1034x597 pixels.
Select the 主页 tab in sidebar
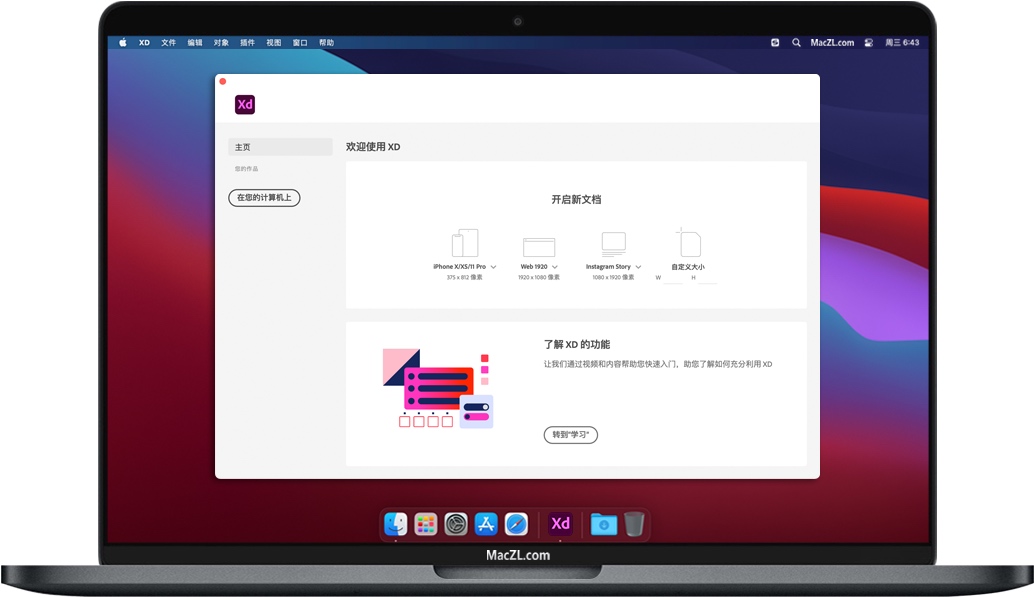click(280, 147)
